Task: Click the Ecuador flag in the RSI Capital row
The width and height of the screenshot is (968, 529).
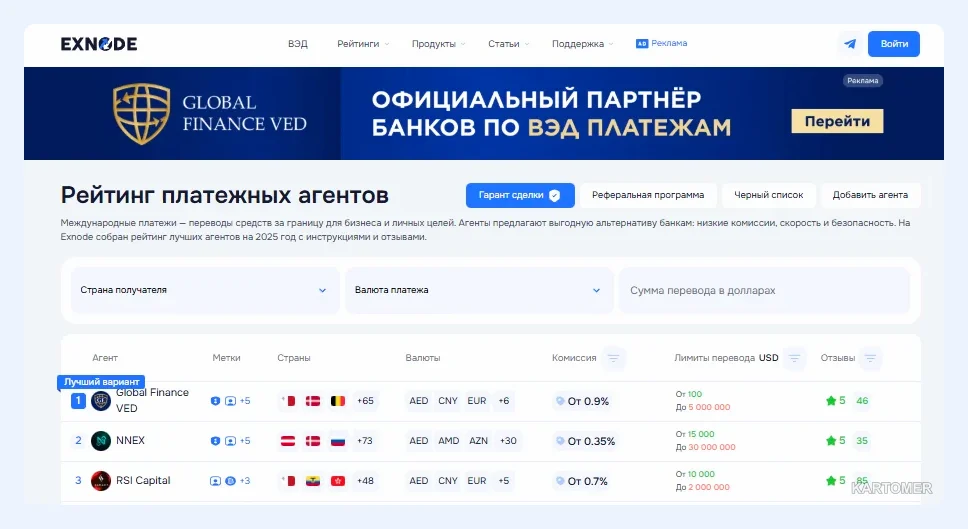Action: [313, 481]
